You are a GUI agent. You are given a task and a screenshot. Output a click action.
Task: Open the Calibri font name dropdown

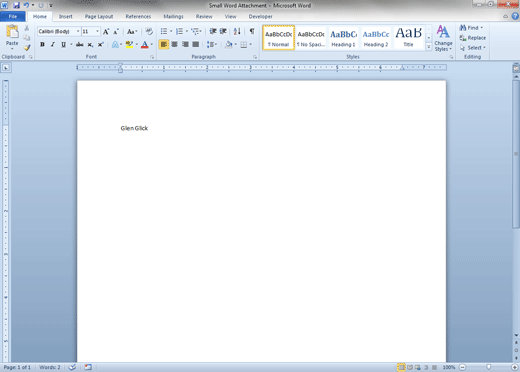[x=59, y=31]
